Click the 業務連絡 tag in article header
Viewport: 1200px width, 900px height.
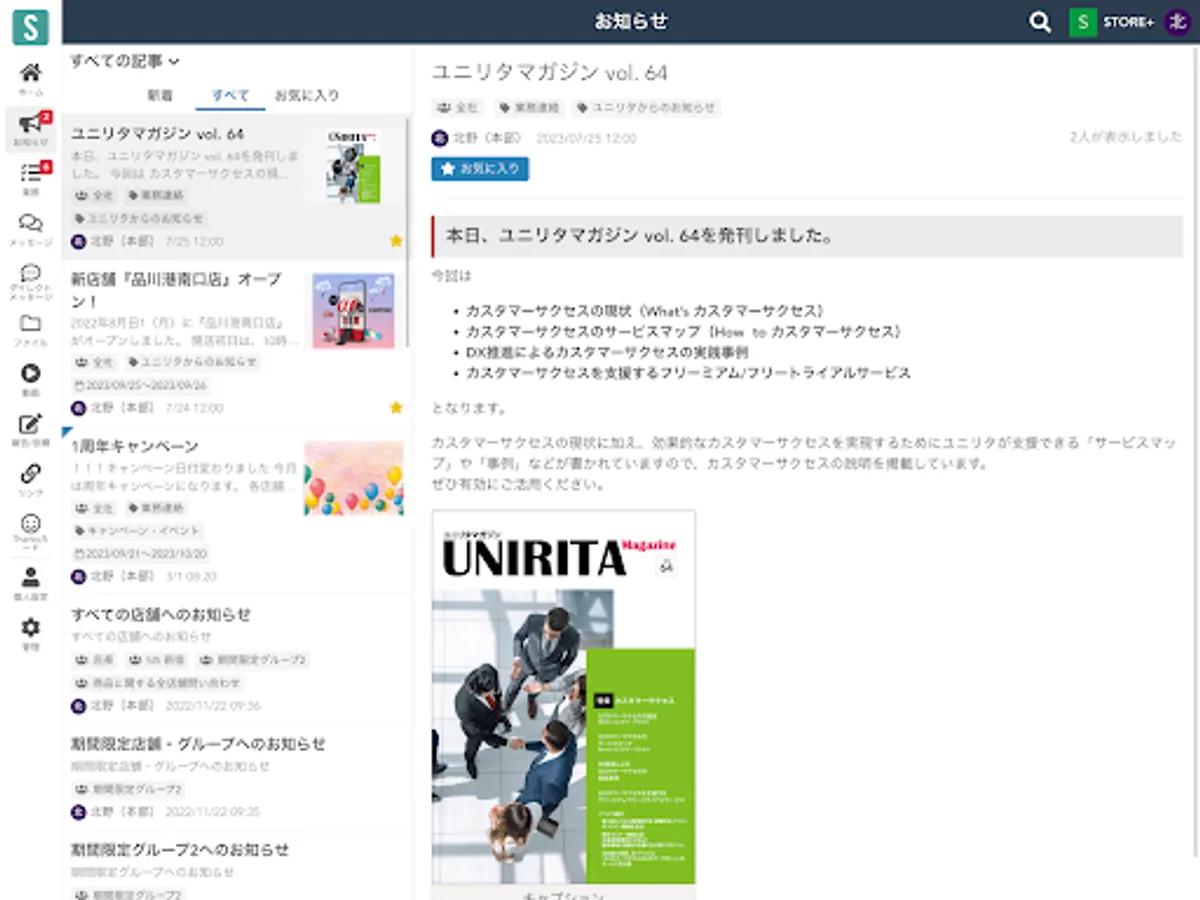(530, 107)
